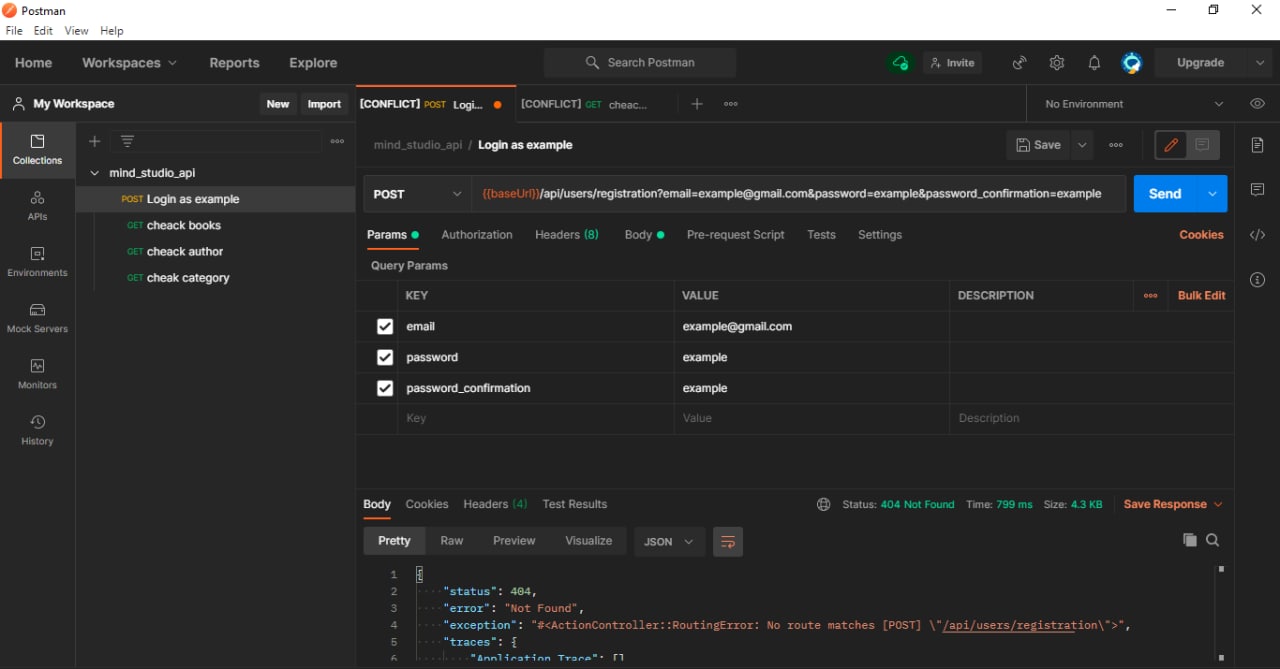Open the History sidebar panel
The height and width of the screenshot is (669, 1280).
(37, 430)
